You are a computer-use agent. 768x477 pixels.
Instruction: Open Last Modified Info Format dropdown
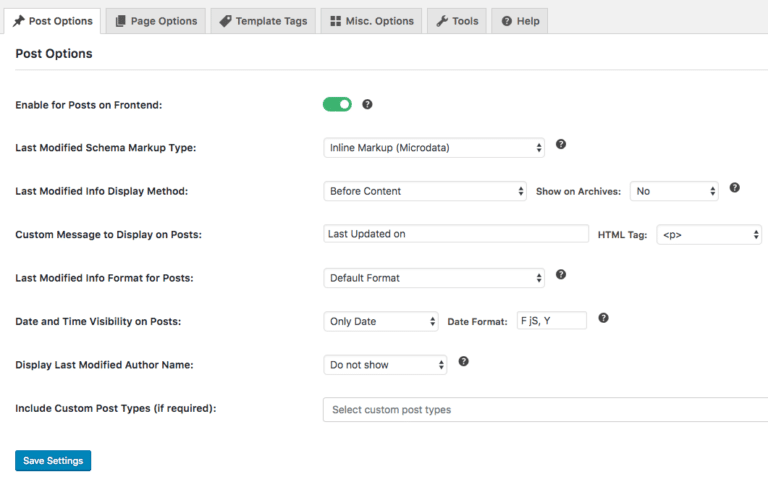point(434,278)
